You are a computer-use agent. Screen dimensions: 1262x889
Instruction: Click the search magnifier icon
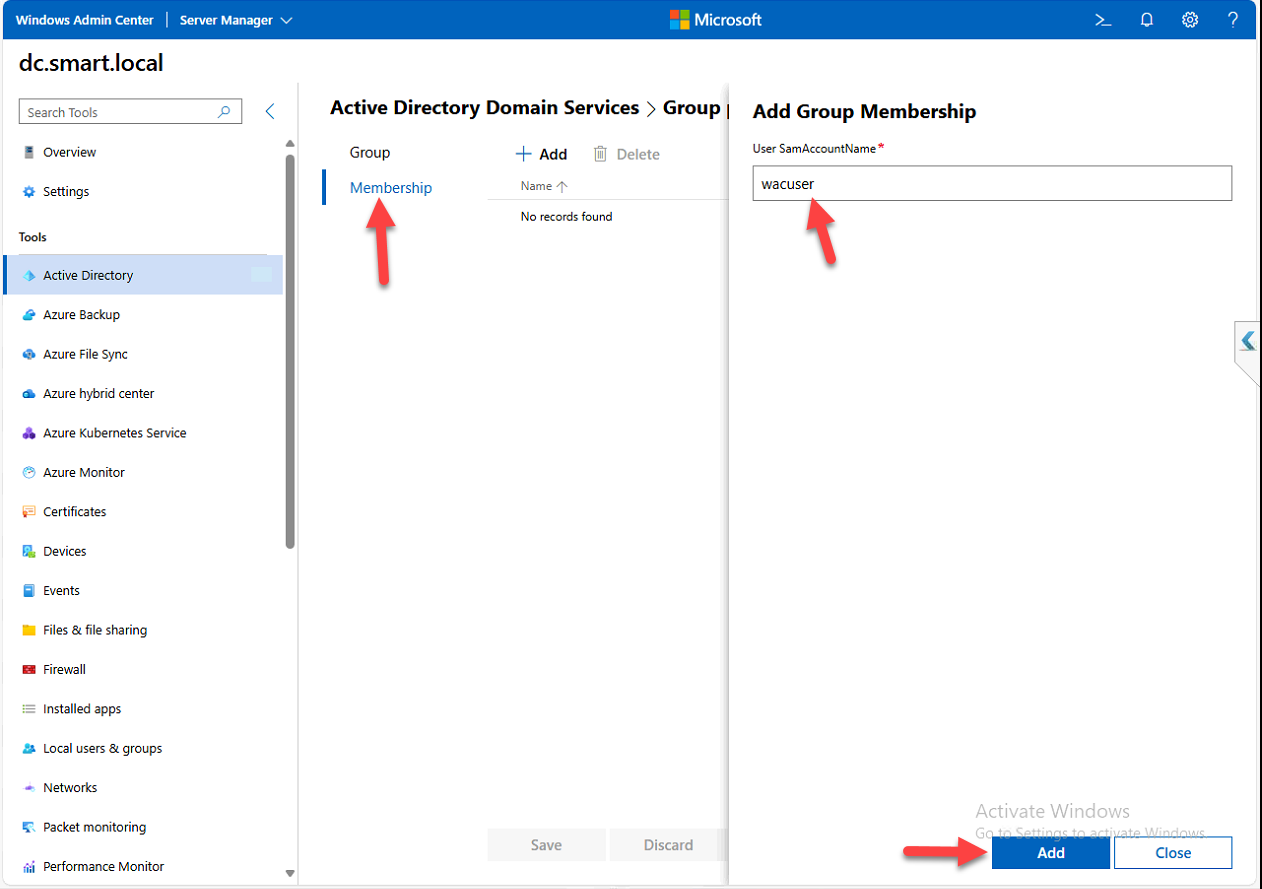pyautogui.click(x=224, y=112)
